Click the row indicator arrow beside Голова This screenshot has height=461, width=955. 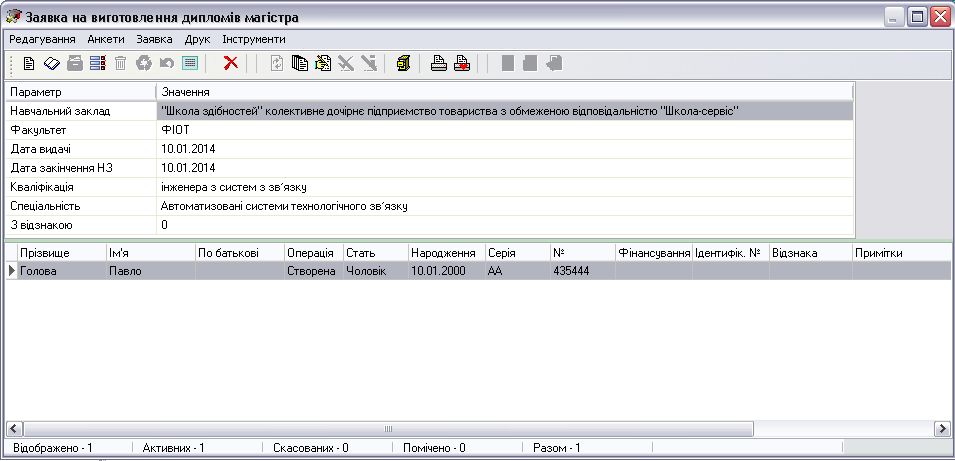tap(12, 271)
